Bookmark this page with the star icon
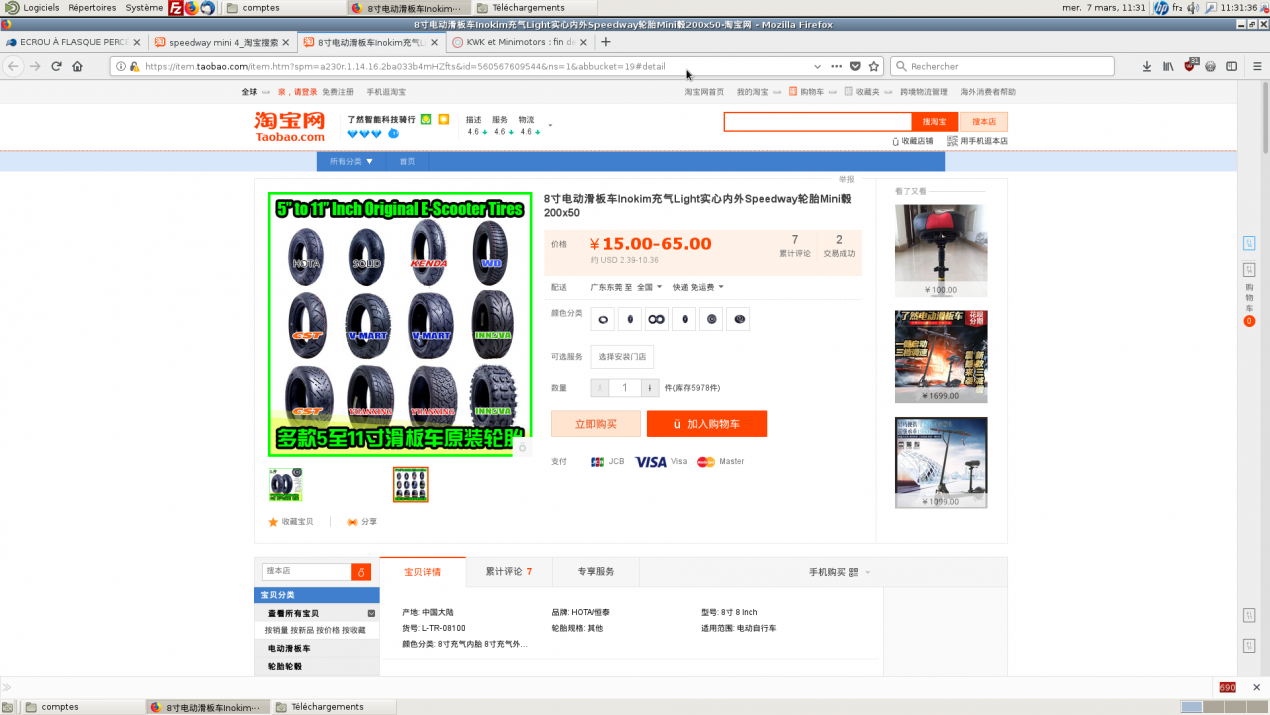This screenshot has width=1270, height=715. pyautogui.click(x=874, y=66)
